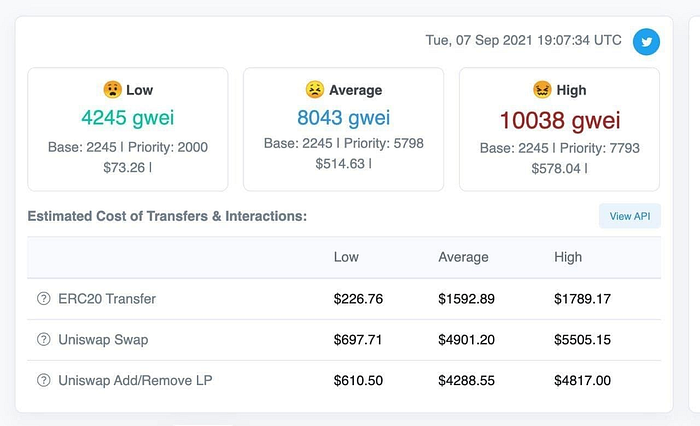The width and height of the screenshot is (700, 426).
Task: Select the Average gas price card
Action: pos(343,129)
